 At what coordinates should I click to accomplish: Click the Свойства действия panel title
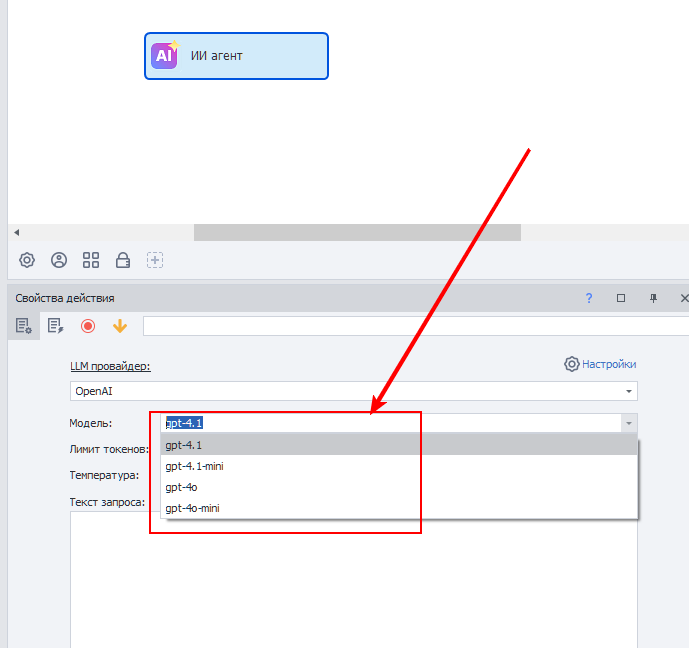65,298
